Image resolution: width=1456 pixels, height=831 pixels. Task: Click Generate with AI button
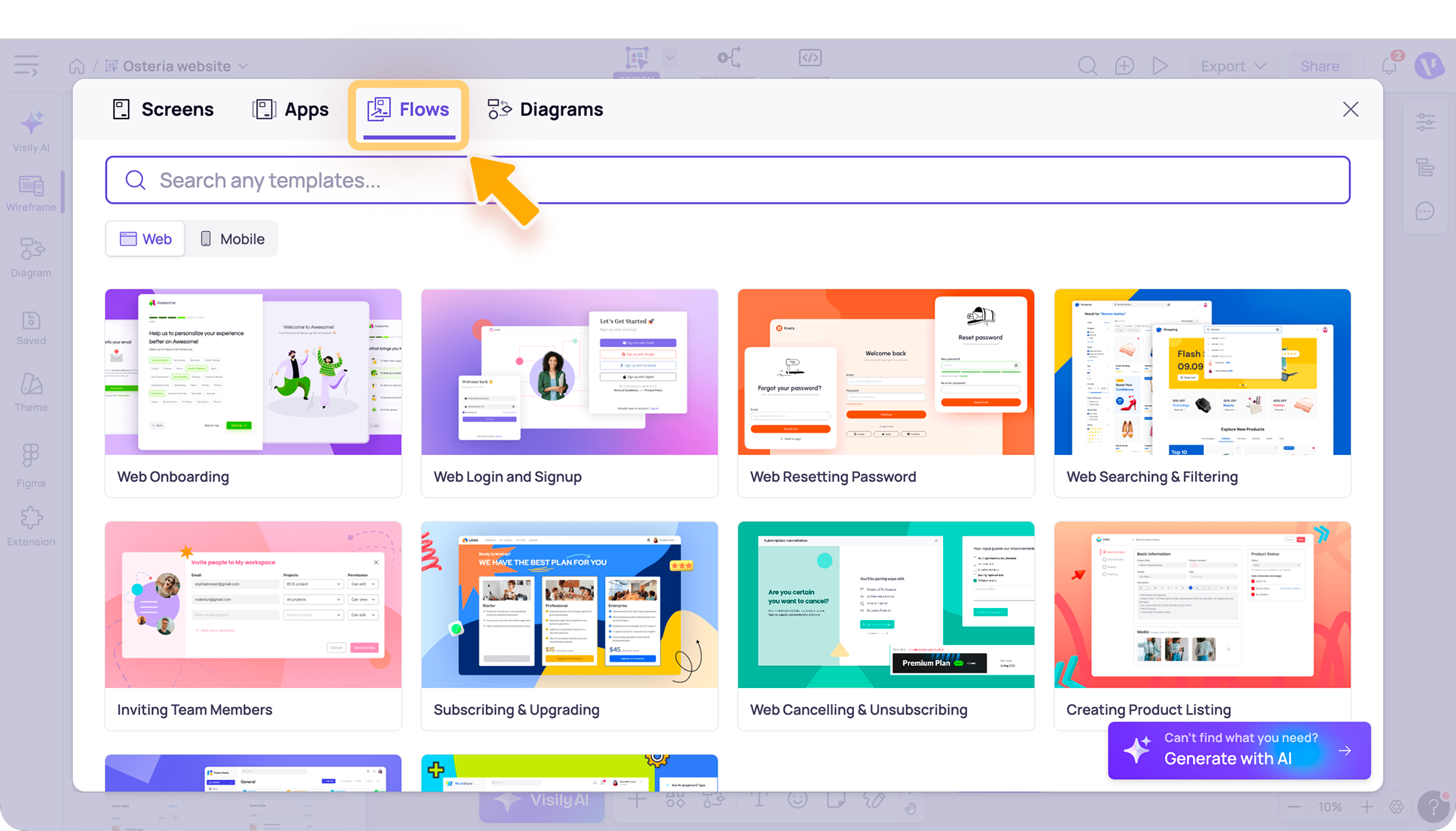1239,750
